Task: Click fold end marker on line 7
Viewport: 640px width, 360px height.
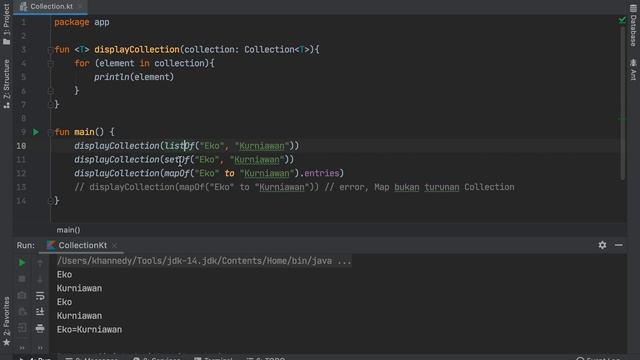Action: pos(50,105)
